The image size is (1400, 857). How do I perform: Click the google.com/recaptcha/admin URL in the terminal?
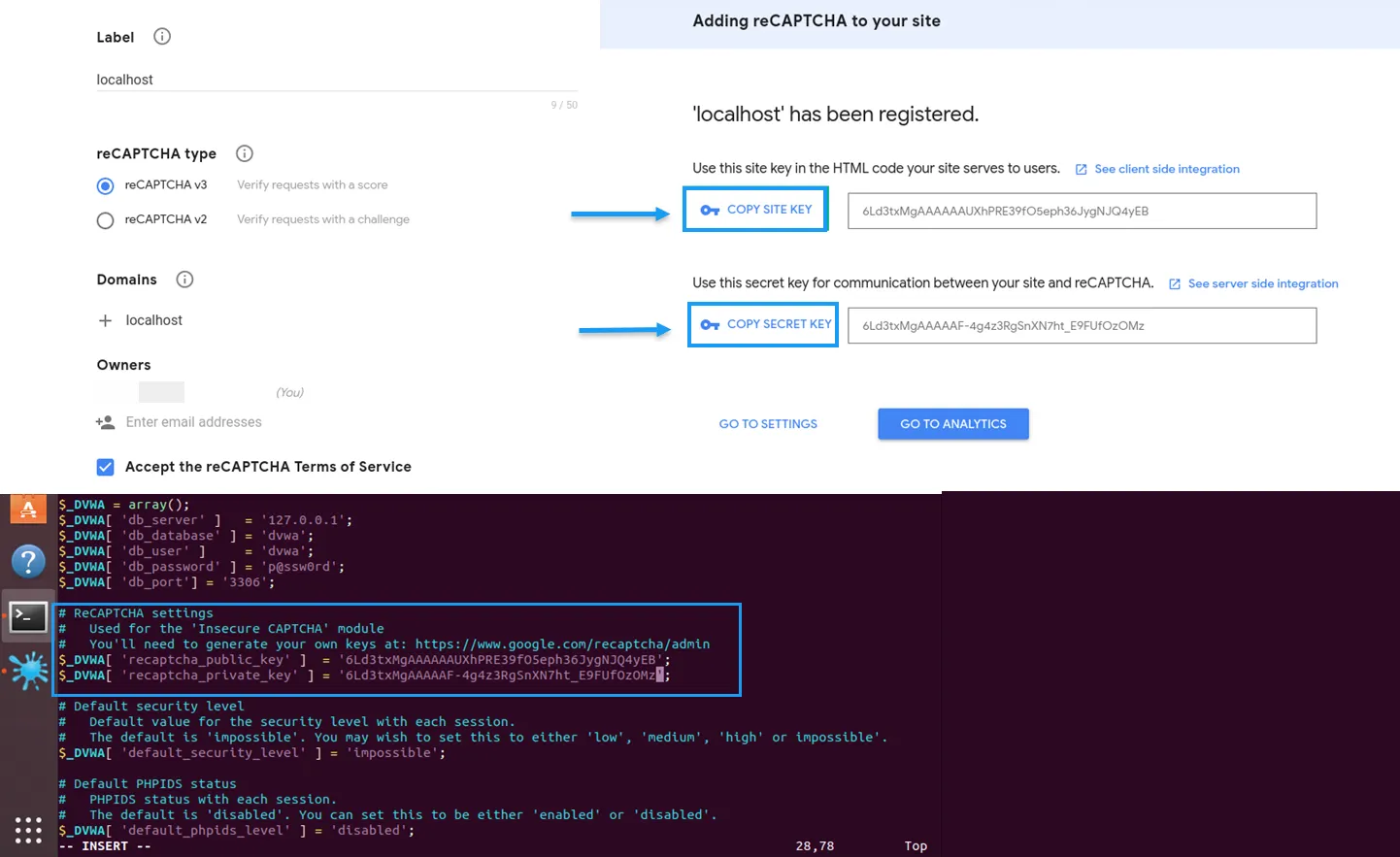tap(562, 644)
